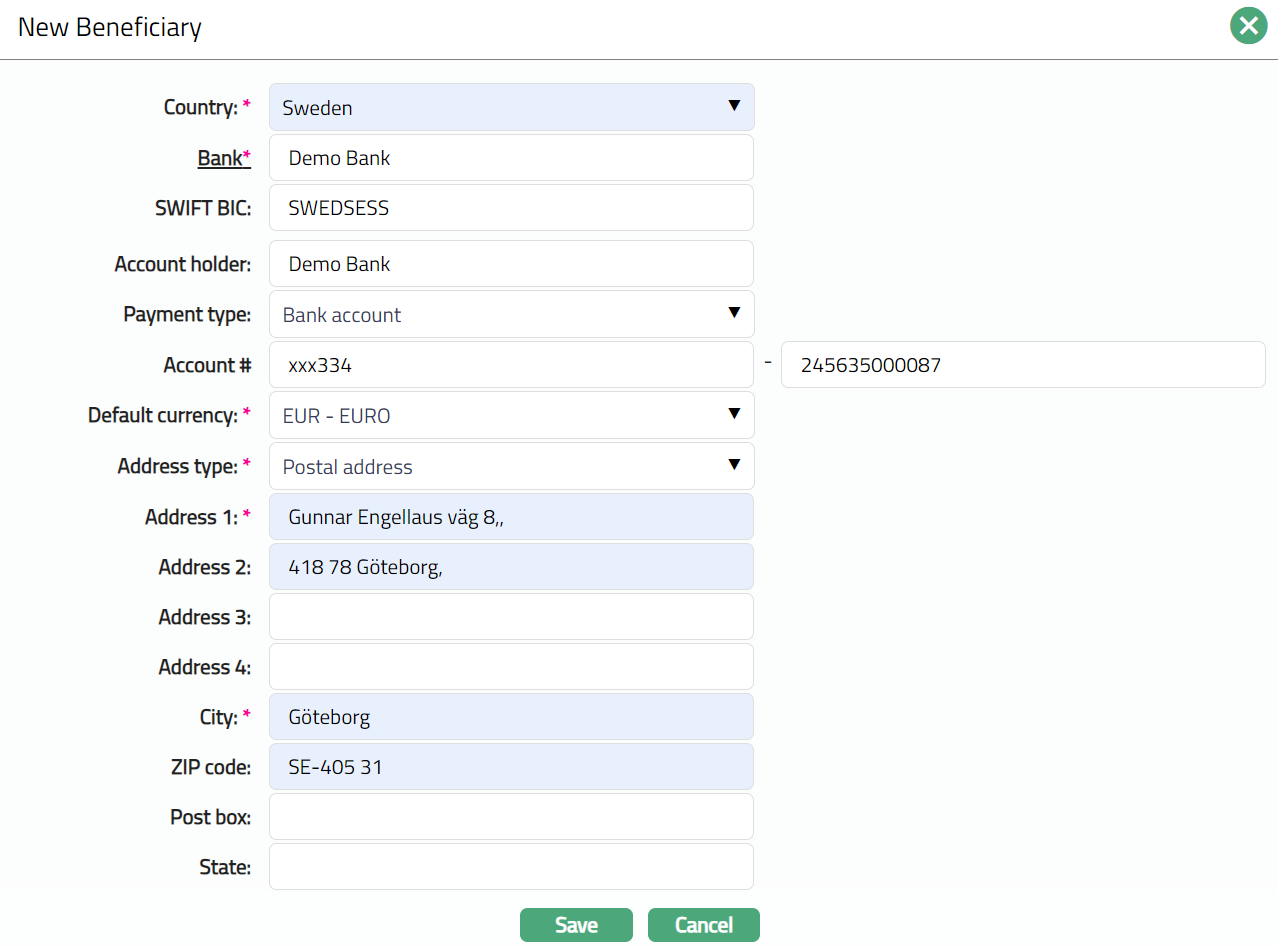This screenshot has width=1278, height=947.
Task: Click the Account # field containing xxx334
Action: (511, 365)
